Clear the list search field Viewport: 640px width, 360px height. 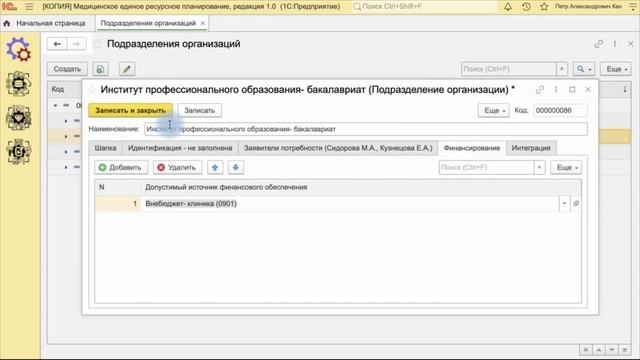[x=562, y=69]
